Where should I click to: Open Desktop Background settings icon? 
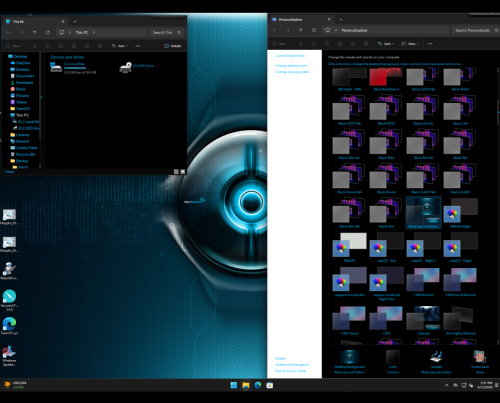pyautogui.click(x=349, y=357)
